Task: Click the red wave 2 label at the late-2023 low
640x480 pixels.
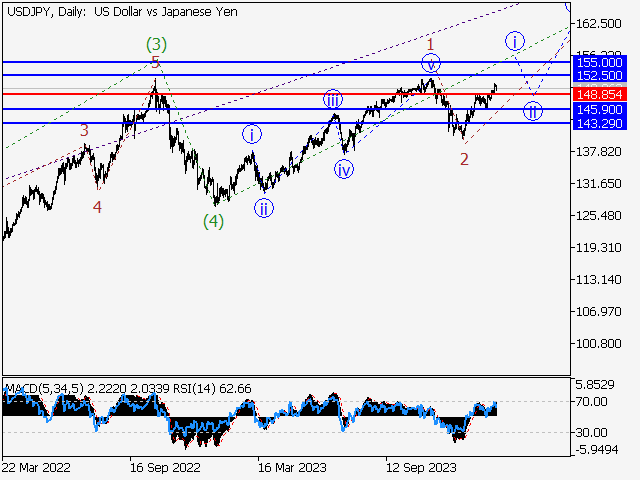Action: (464, 160)
